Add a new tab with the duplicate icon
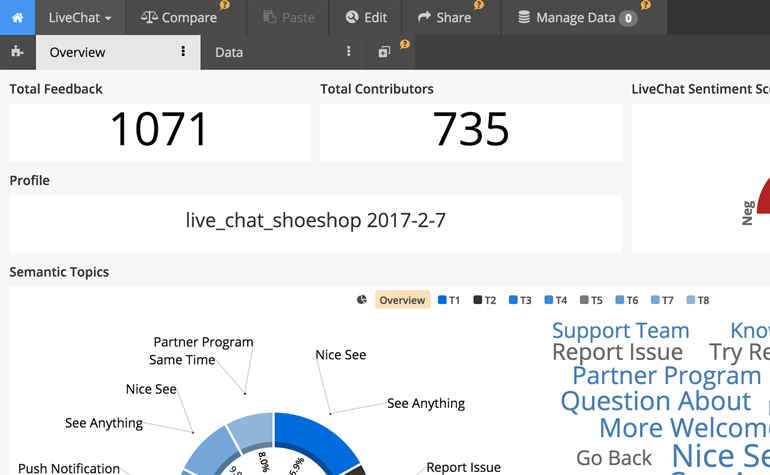 tap(384, 52)
